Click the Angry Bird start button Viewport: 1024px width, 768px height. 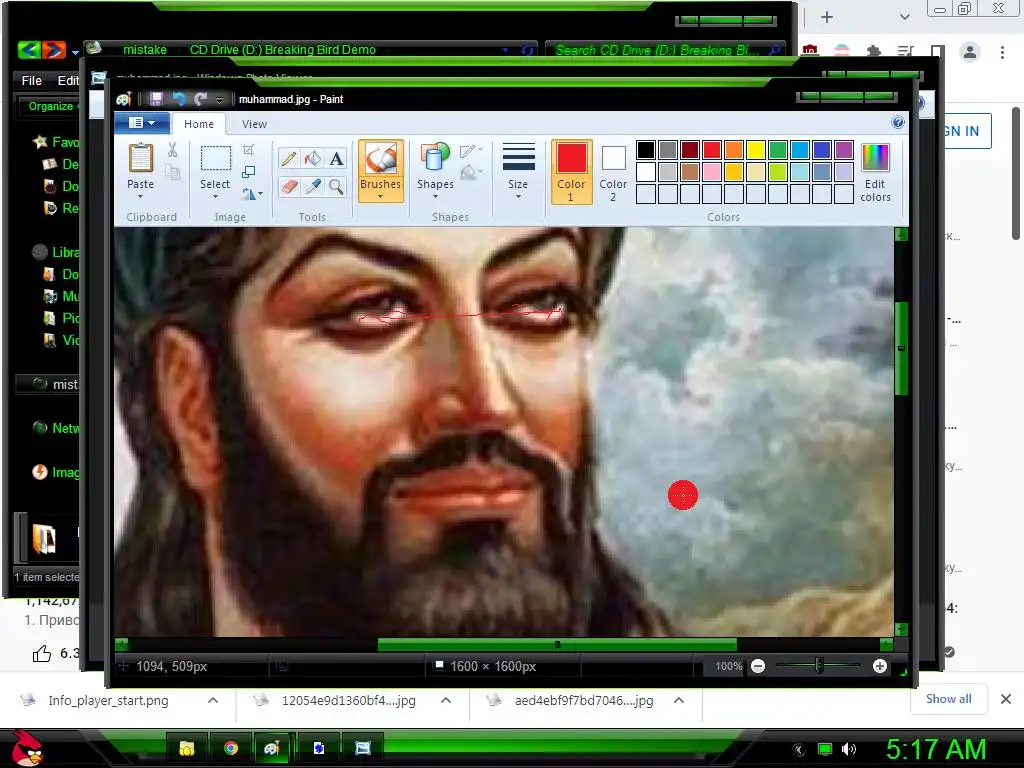point(28,747)
